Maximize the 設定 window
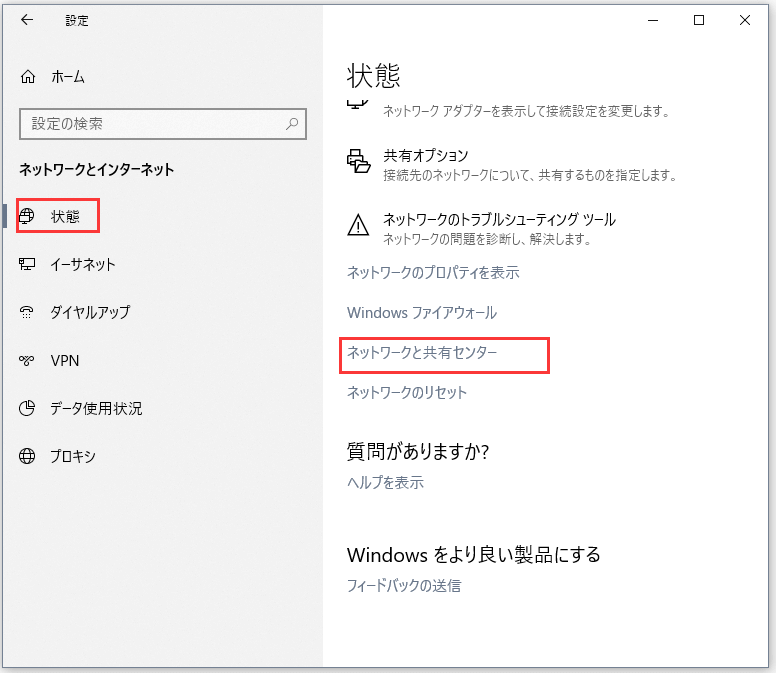The width and height of the screenshot is (776, 673). (x=699, y=20)
